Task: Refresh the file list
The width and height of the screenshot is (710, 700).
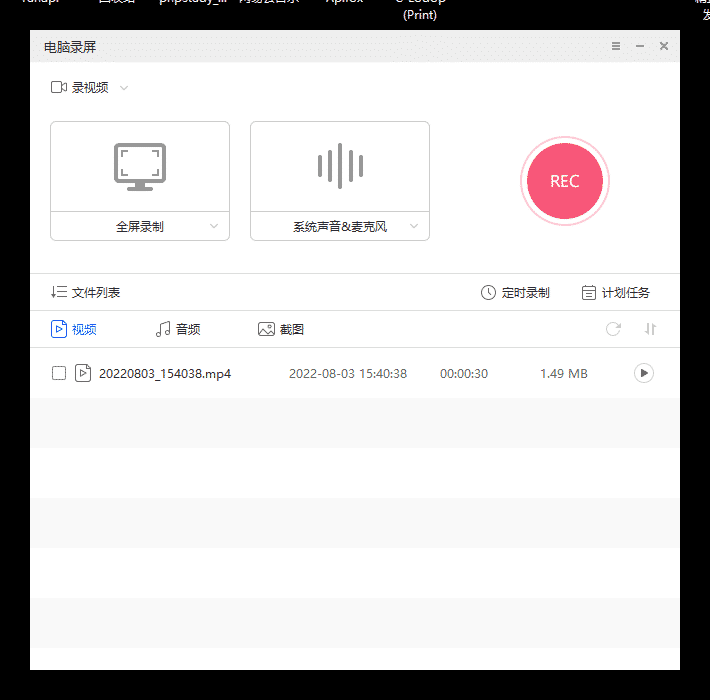Action: [x=613, y=329]
